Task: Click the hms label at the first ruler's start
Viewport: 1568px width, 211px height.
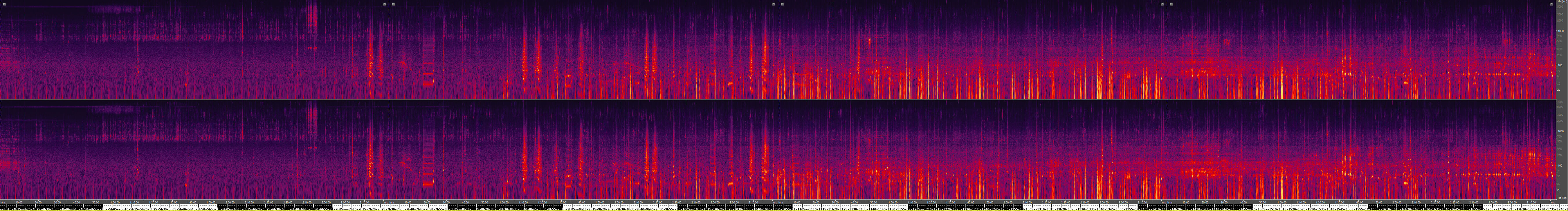Action: click(x=3, y=203)
